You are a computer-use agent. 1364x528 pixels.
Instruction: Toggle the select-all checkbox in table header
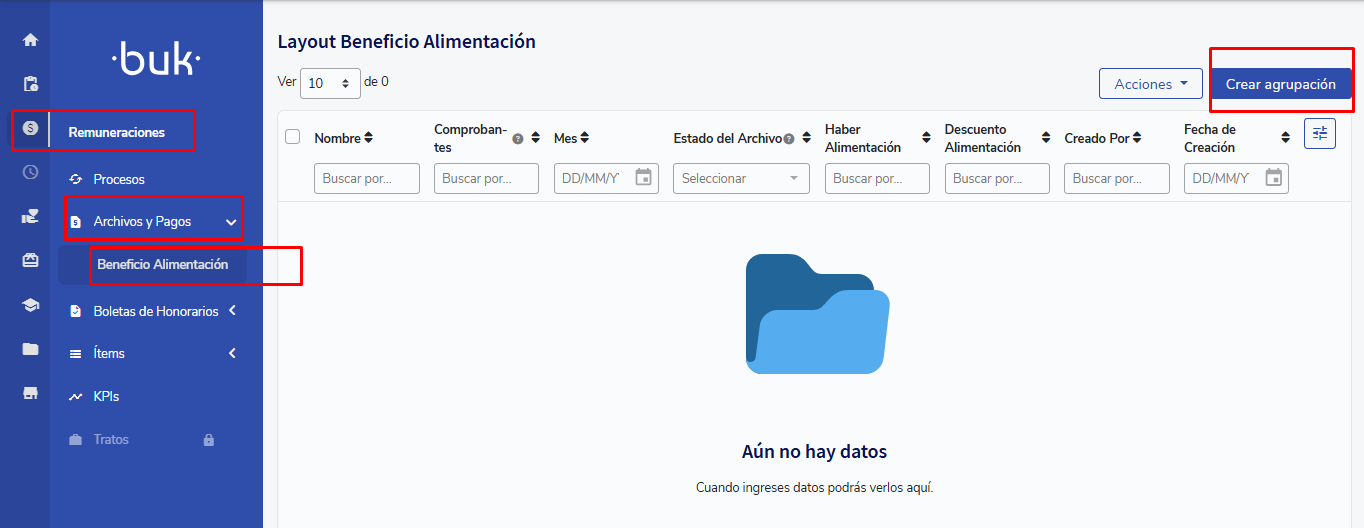click(293, 137)
